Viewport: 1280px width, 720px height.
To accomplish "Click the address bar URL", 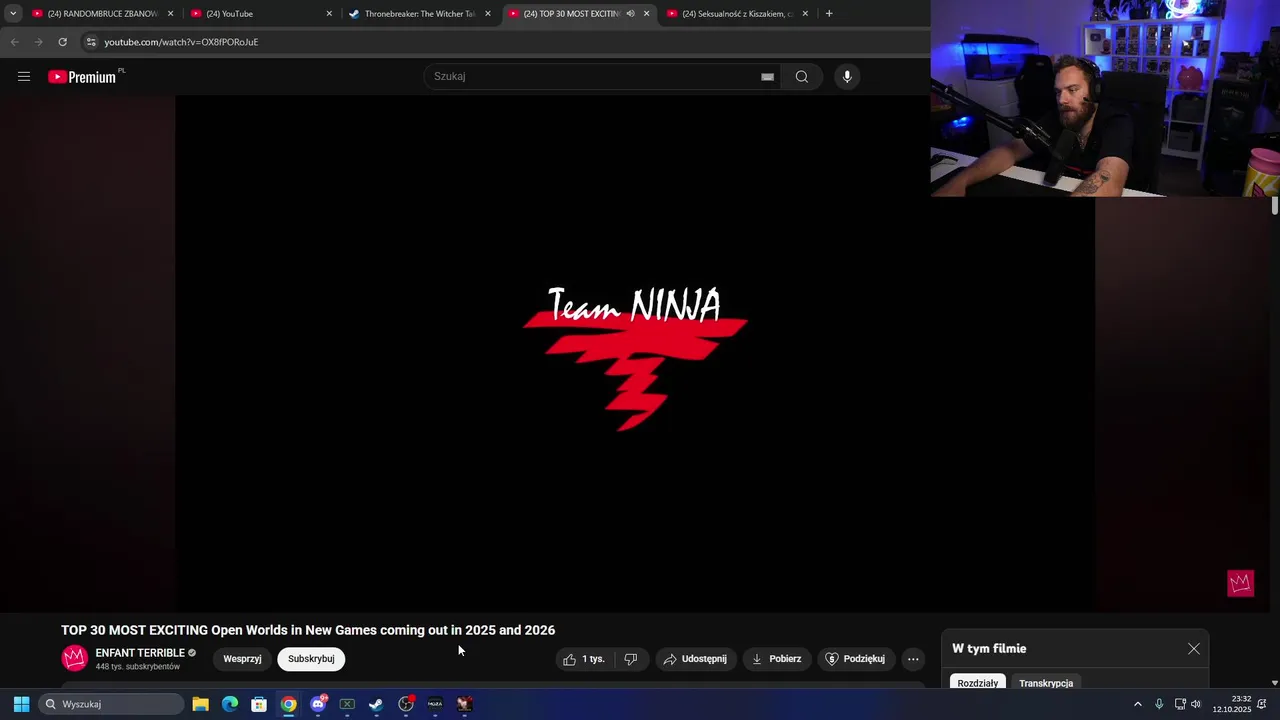I will pyautogui.click(x=181, y=42).
